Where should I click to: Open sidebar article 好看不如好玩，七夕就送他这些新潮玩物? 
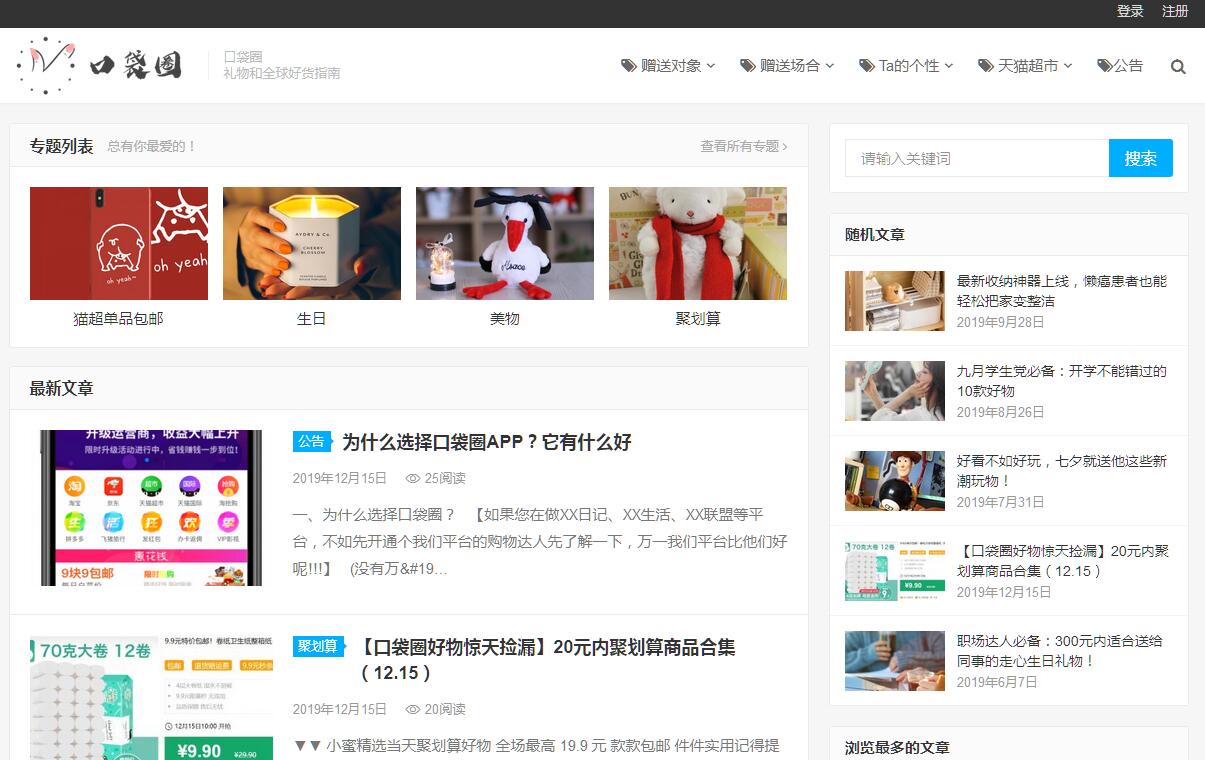tap(1061, 471)
